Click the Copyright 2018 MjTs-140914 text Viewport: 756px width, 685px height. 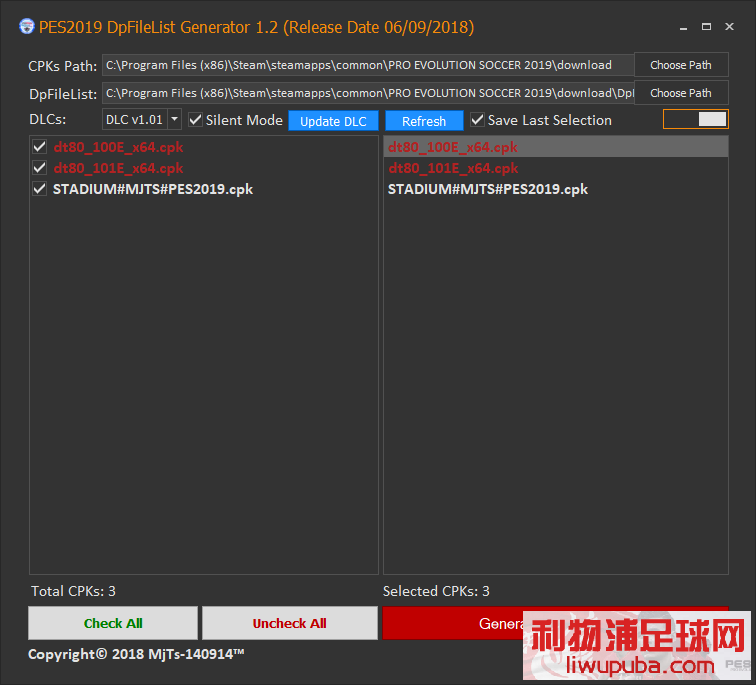click(x=136, y=654)
